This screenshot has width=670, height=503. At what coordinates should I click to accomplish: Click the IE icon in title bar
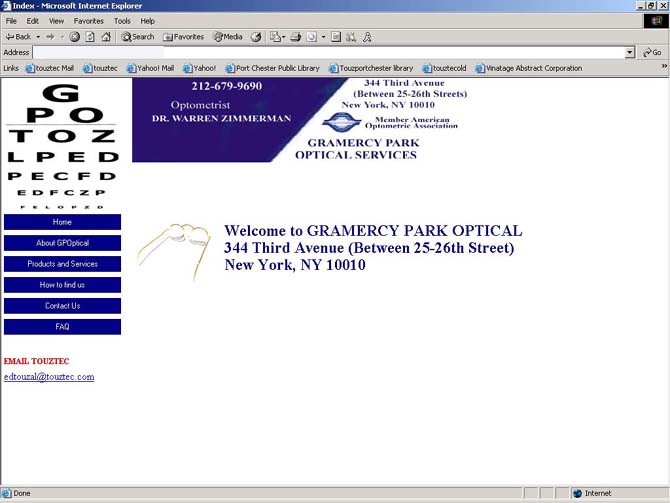(6, 6)
